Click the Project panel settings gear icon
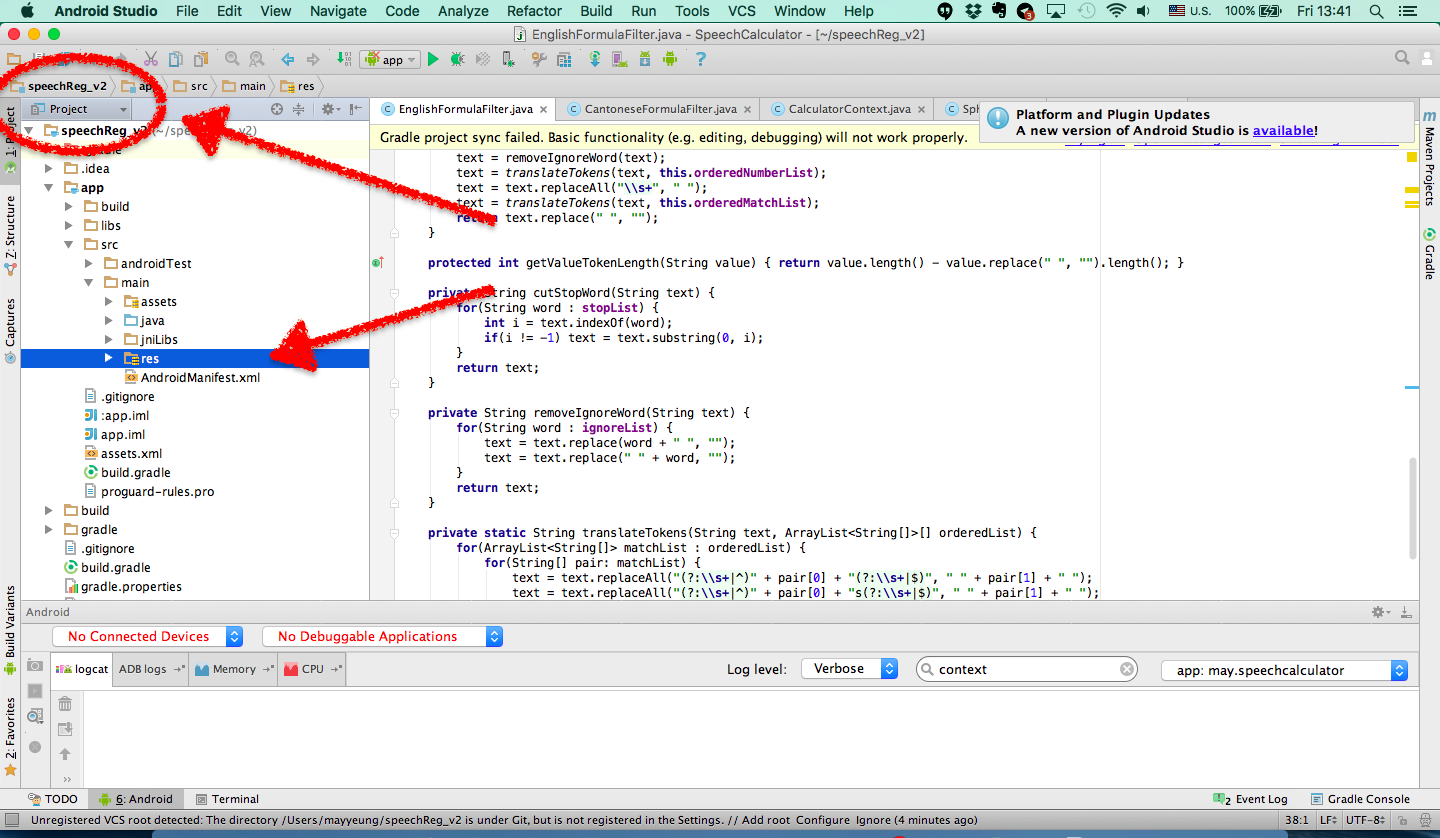 click(327, 109)
